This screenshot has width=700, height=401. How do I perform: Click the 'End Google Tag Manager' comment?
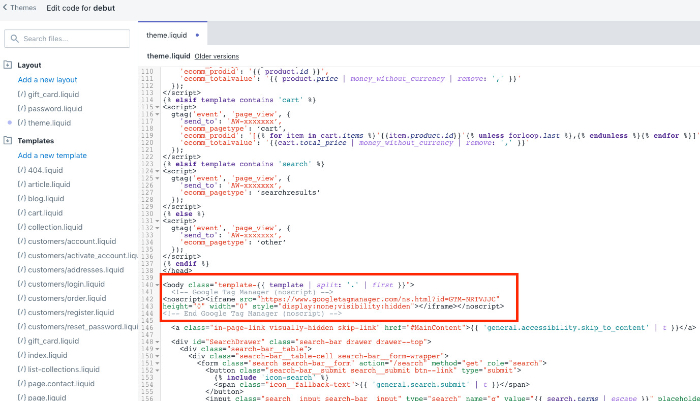tap(252, 313)
